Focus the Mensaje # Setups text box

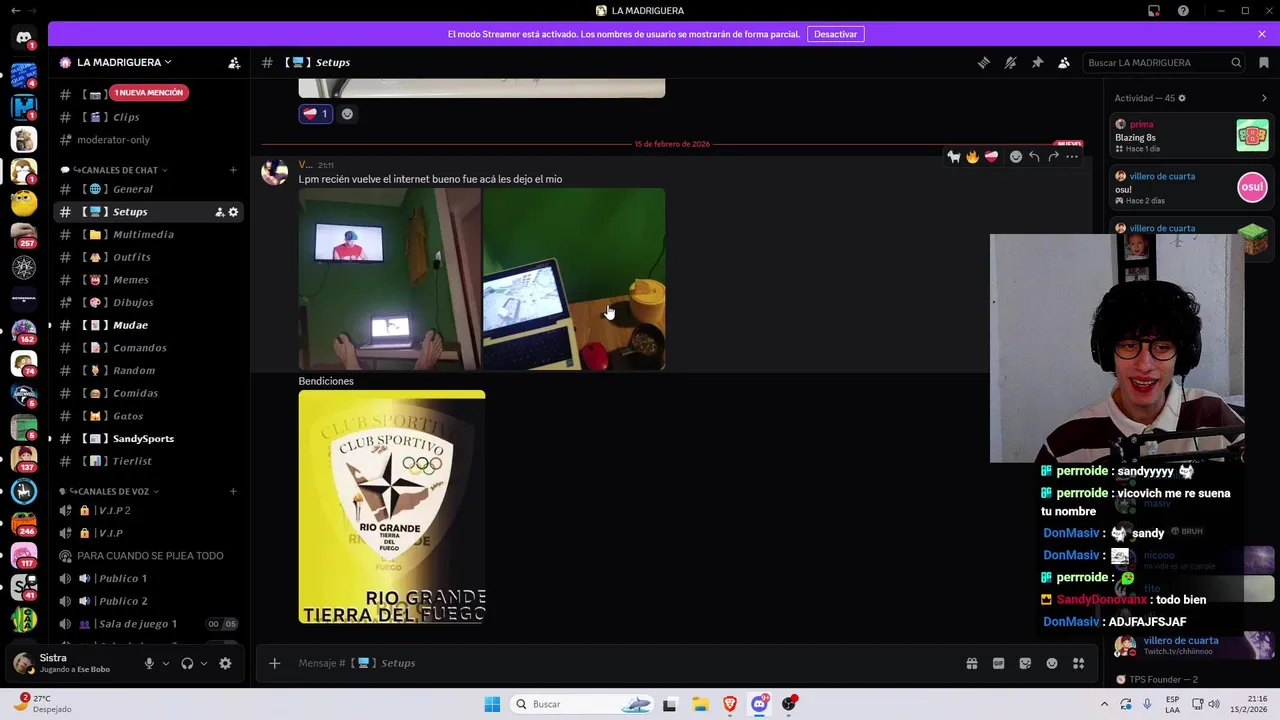click(x=620, y=663)
